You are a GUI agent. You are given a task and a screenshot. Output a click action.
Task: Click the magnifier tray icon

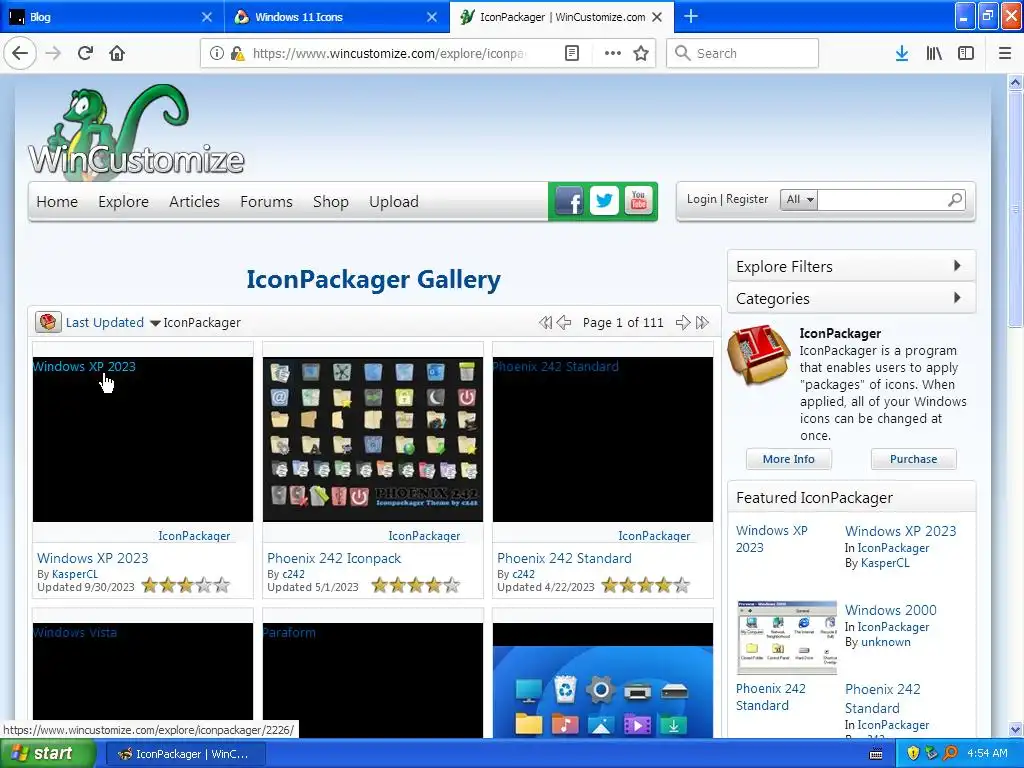(951, 754)
